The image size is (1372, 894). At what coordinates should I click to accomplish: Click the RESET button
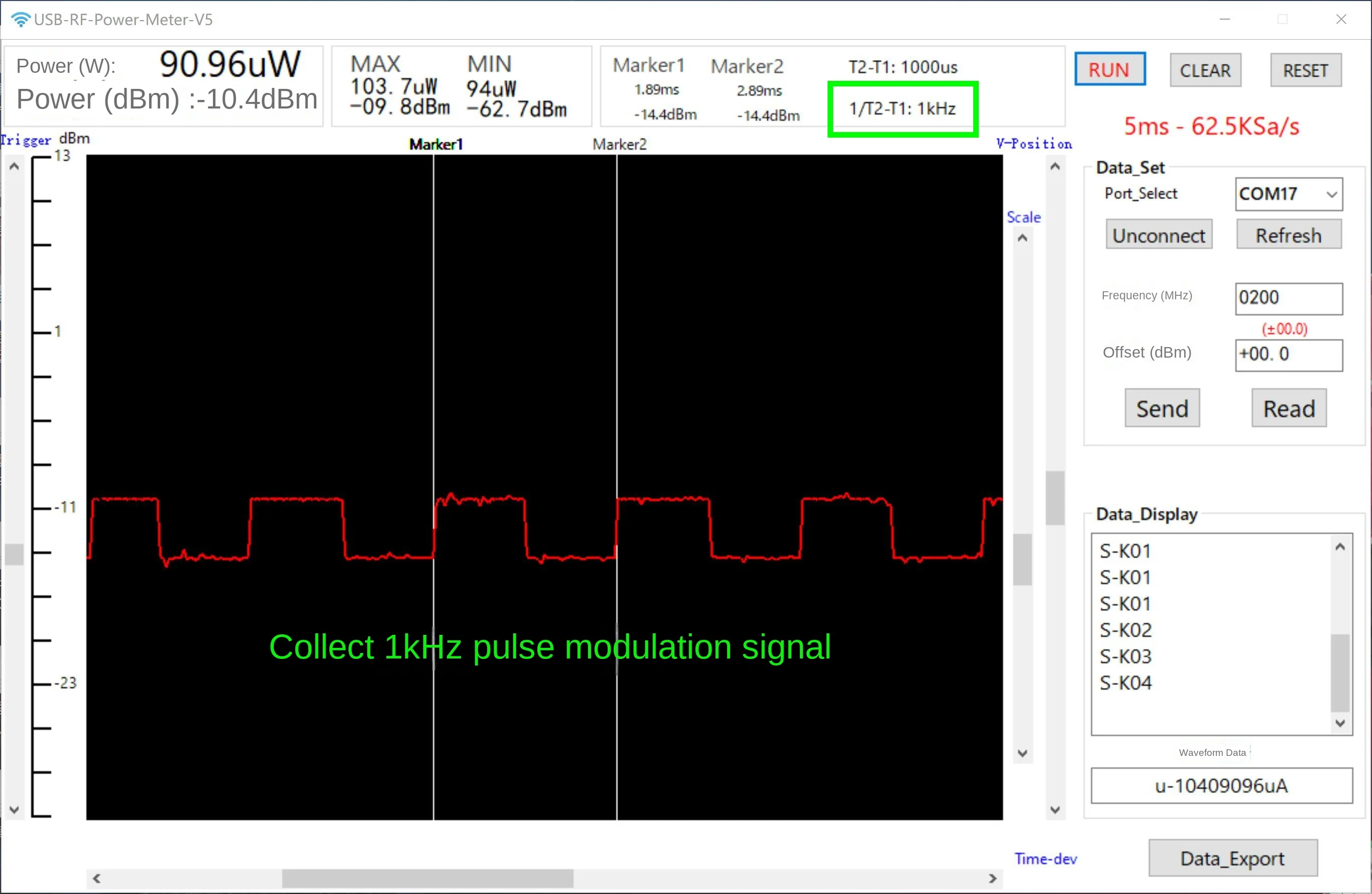1305,70
